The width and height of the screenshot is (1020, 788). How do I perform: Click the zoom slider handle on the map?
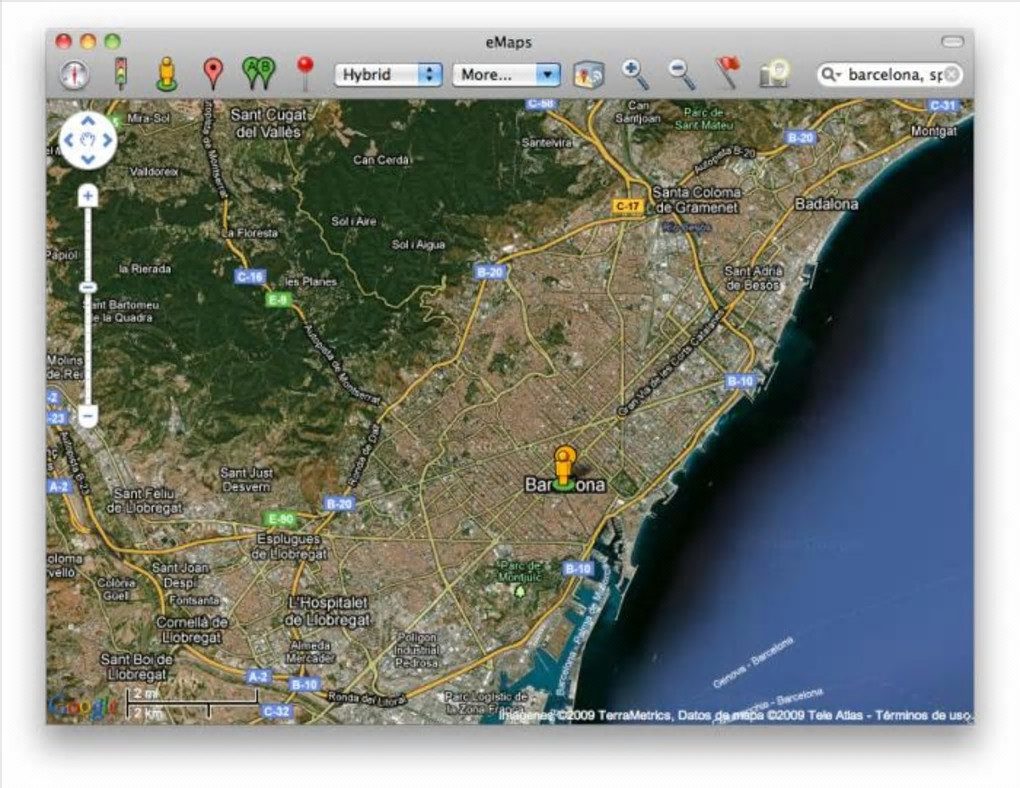click(x=88, y=288)
